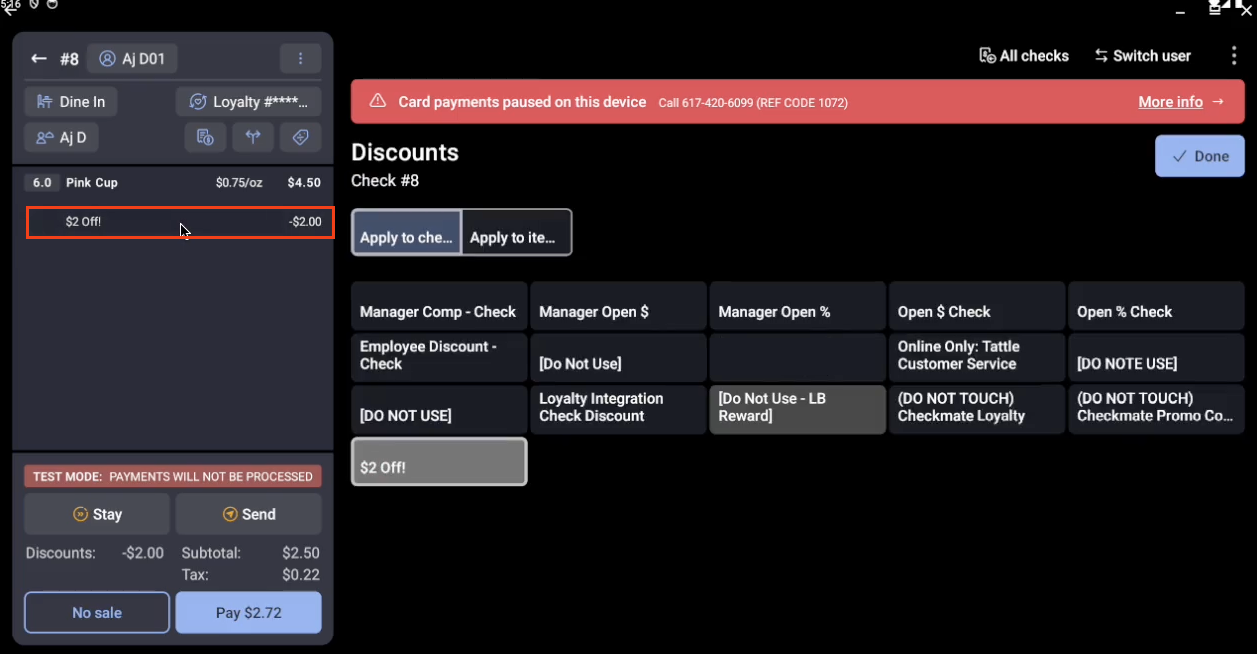The width and height of the screenshot is (1257, 654).
Task: Open All checks
Action: tap(1024, 56)
